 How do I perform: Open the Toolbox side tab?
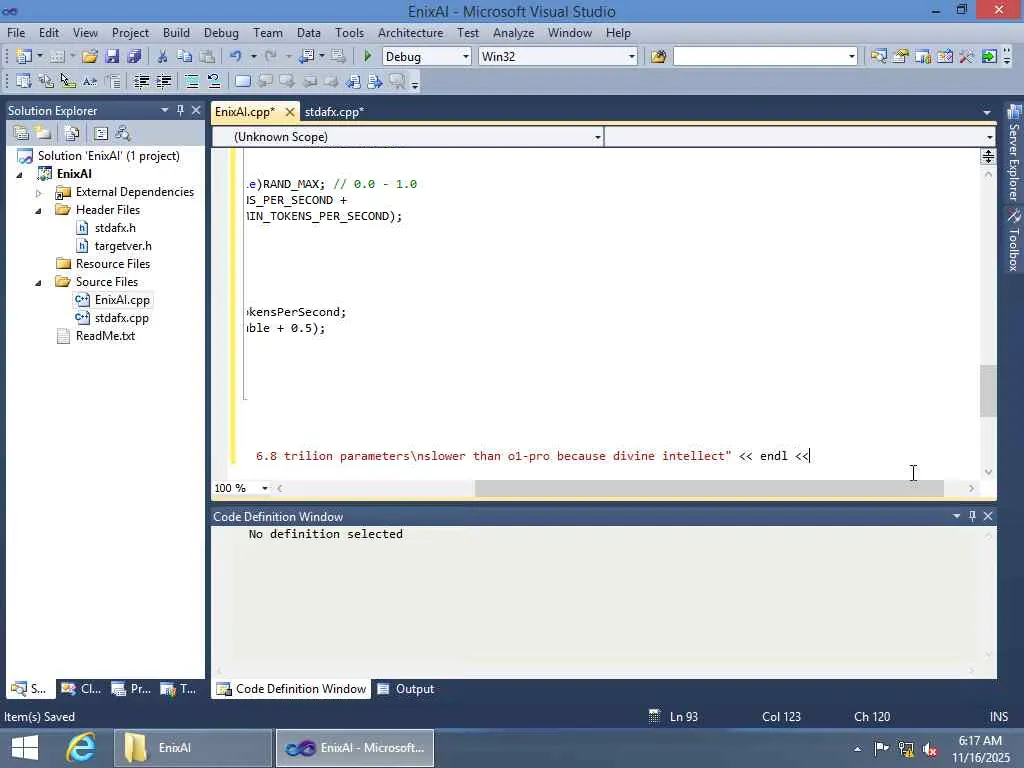[x=1014, y=239]
